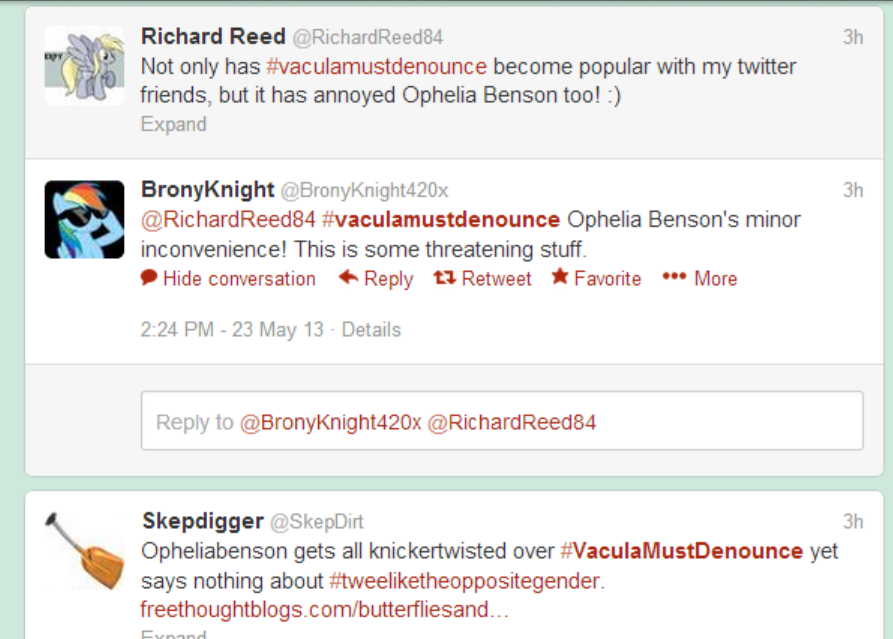Open Skepdigger's shovel avatar
893x639 pixels.
pyautogui.click(x=84, y=550)
